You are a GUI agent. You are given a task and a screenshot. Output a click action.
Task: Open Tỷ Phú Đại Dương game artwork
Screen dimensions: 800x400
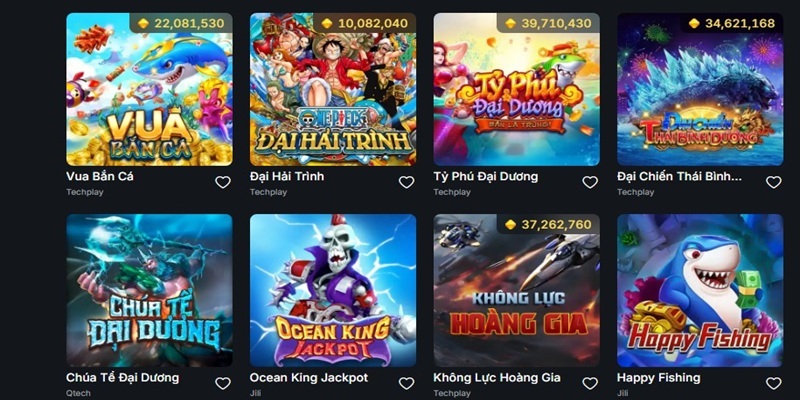click(x=517, y=89)
